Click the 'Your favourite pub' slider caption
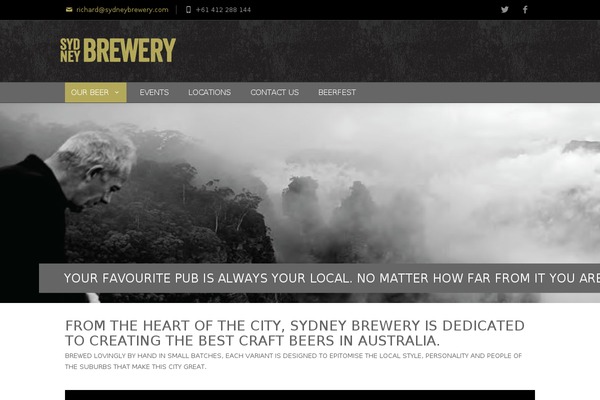The height and width of the screenshot is (400, 600). 320,278
